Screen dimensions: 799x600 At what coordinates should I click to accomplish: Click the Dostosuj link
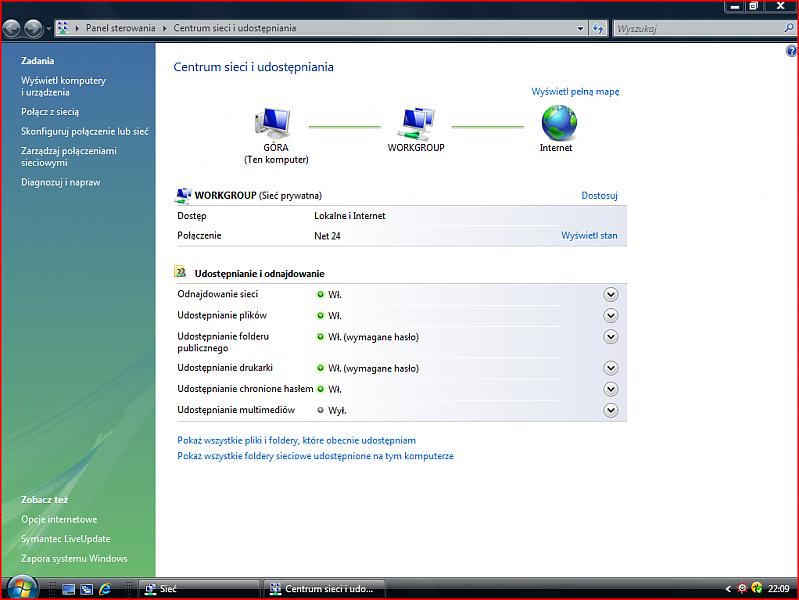(599, 195)
